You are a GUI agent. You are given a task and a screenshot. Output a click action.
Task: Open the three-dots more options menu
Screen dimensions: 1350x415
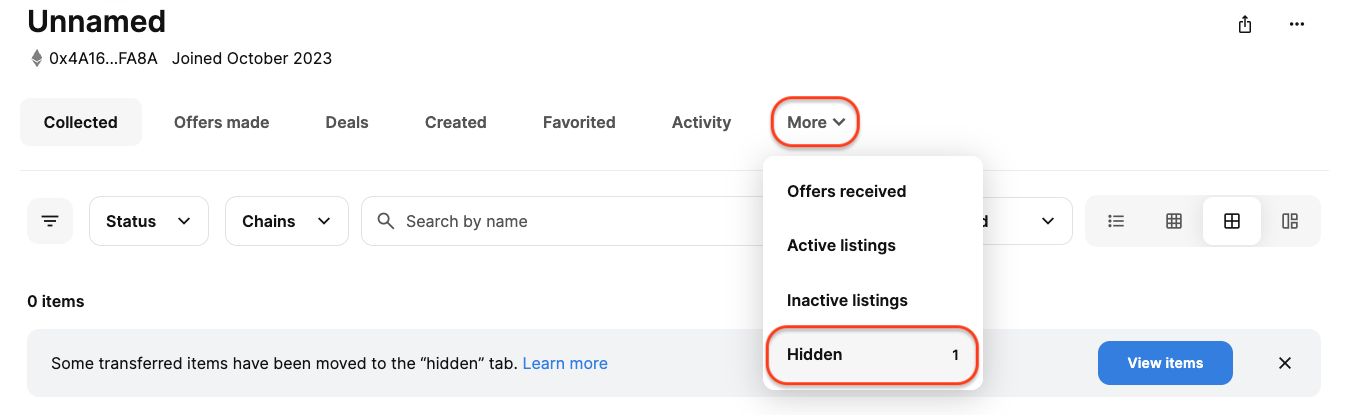tap(1297, 24)
